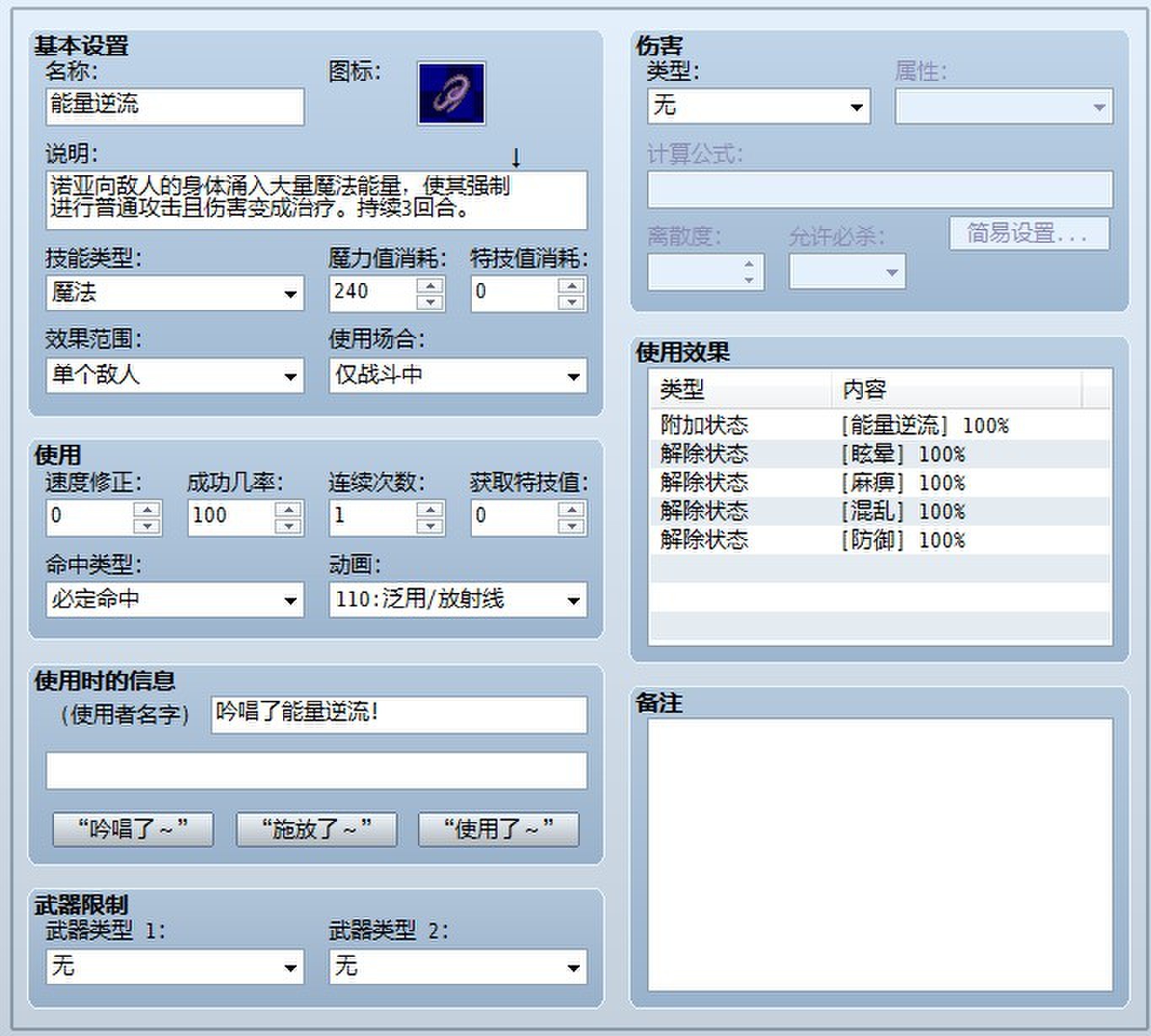Screen dimensions: 1151x1036
Task: Click the “使用了～” message preset button
Action: pos(499,830)
